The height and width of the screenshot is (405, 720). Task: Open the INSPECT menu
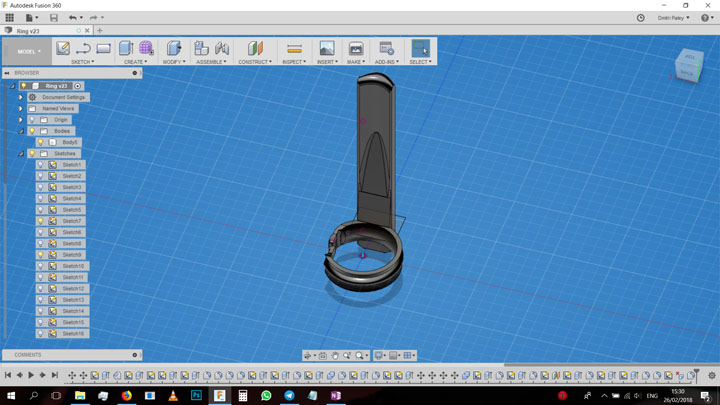[294, 62]
